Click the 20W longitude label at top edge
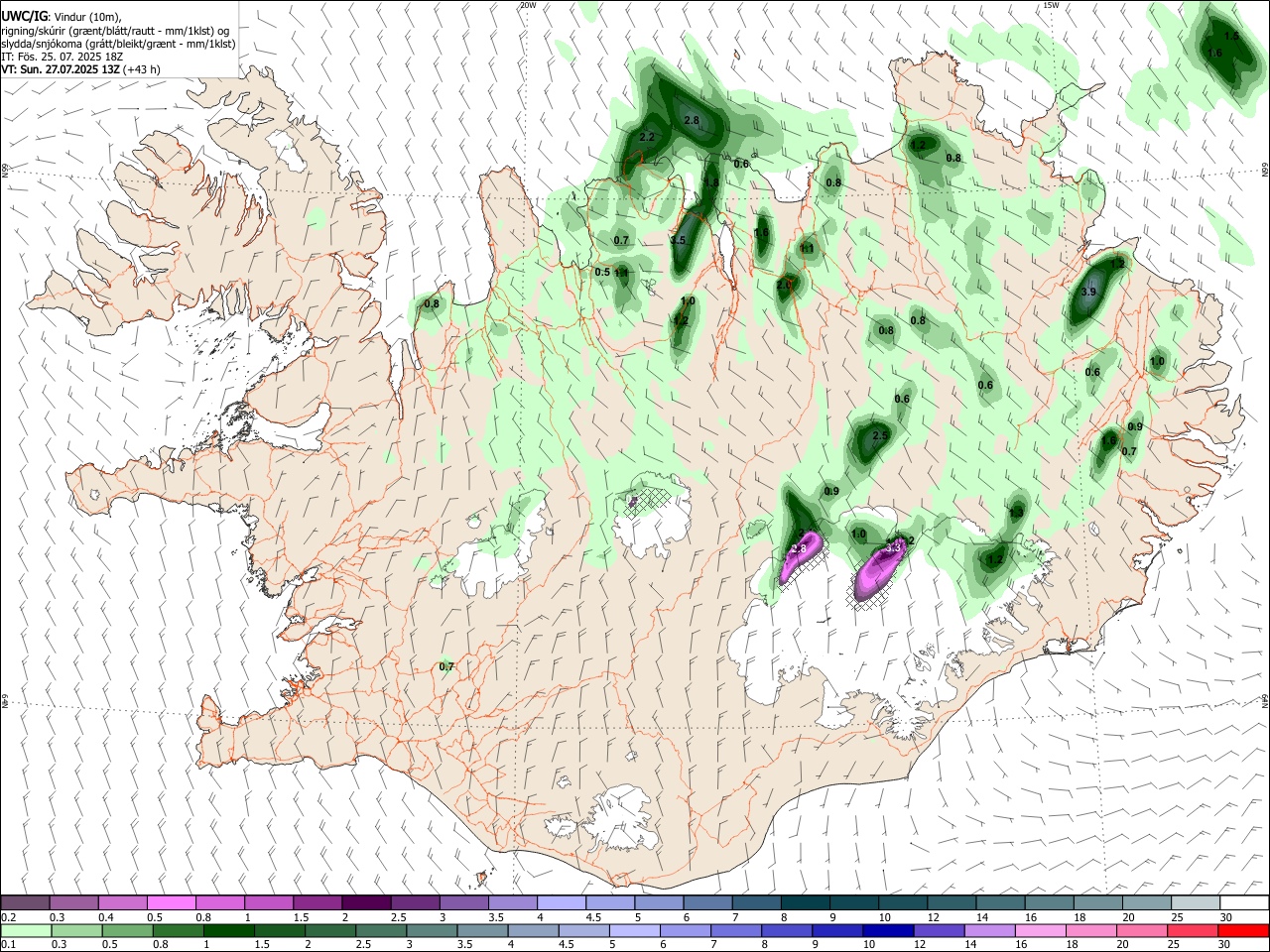Image resolution: width=1270 pixels, height=952 pixels. 528,5
